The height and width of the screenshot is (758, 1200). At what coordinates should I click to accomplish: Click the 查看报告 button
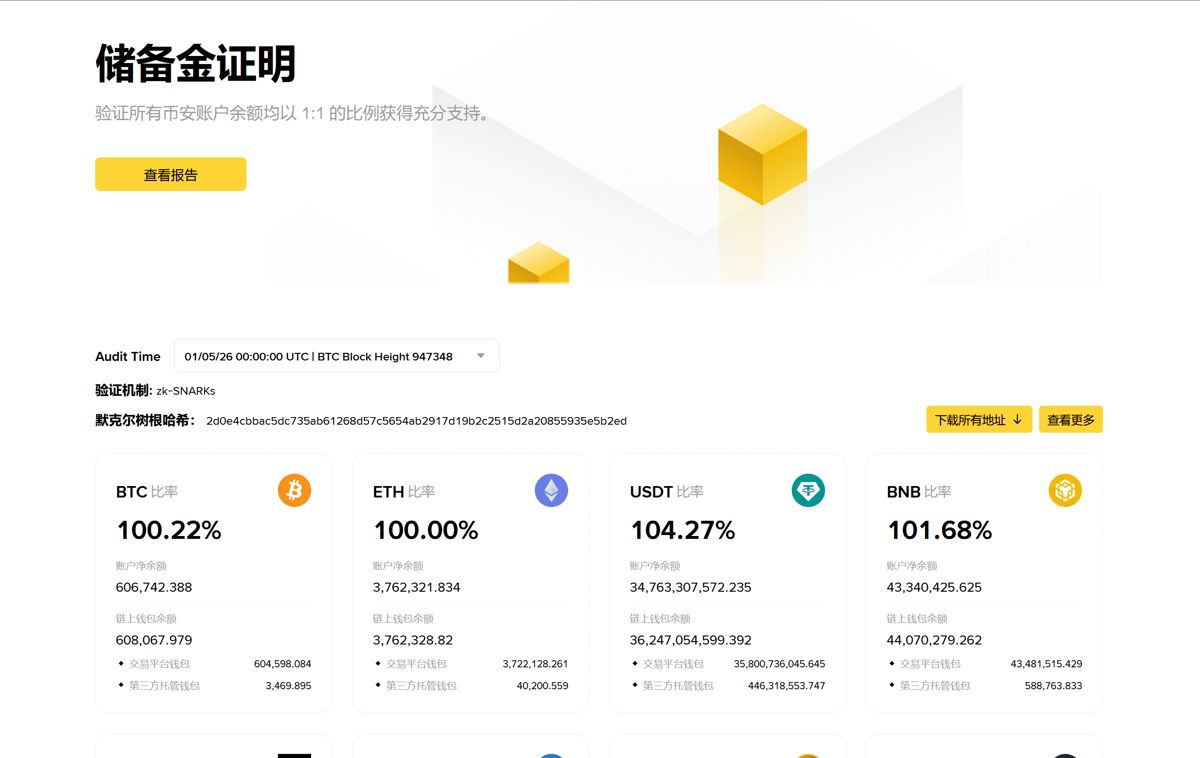[x=171, y=174]
